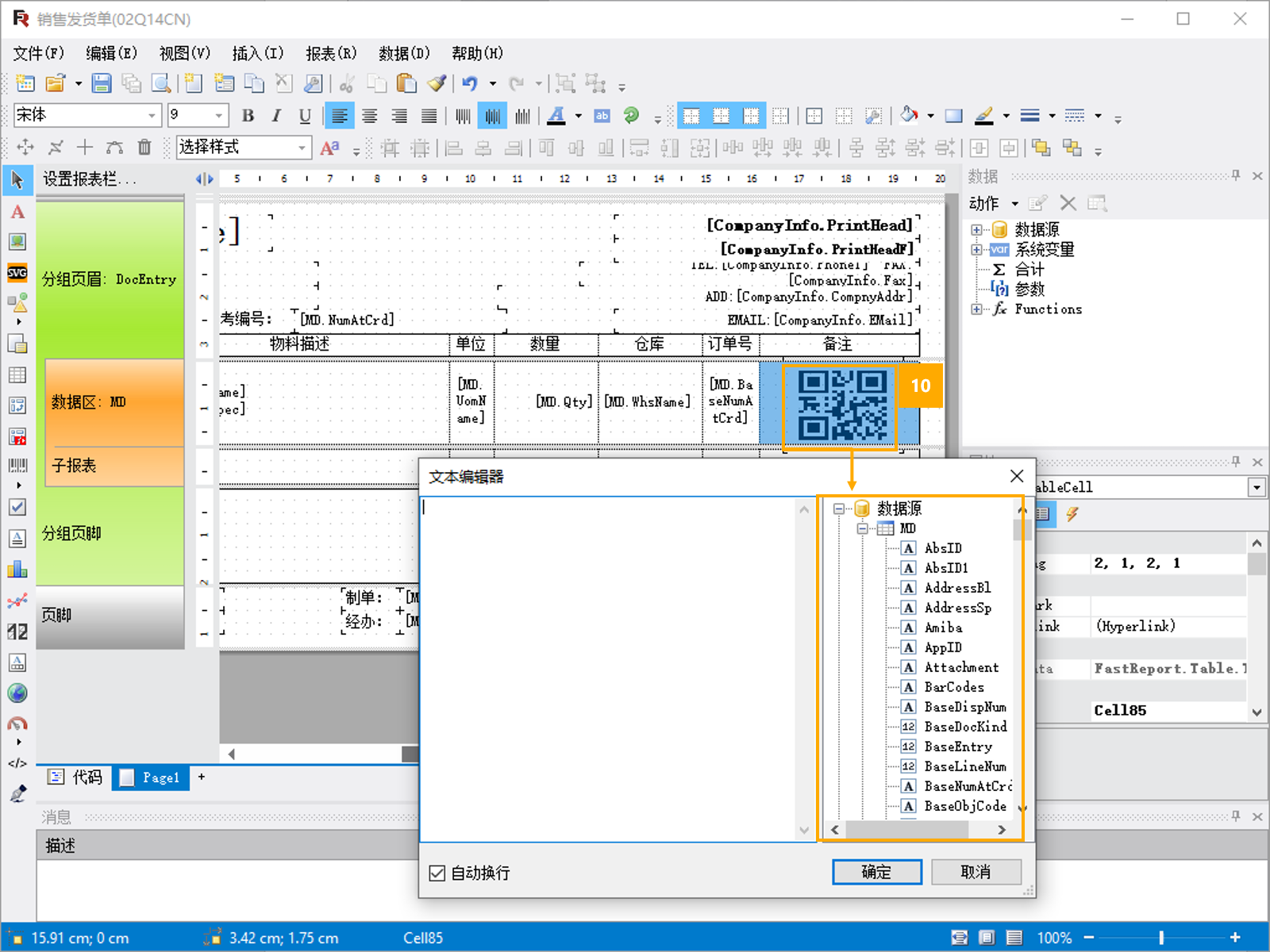Click the rotate text green arrow icon

point(632,116)
